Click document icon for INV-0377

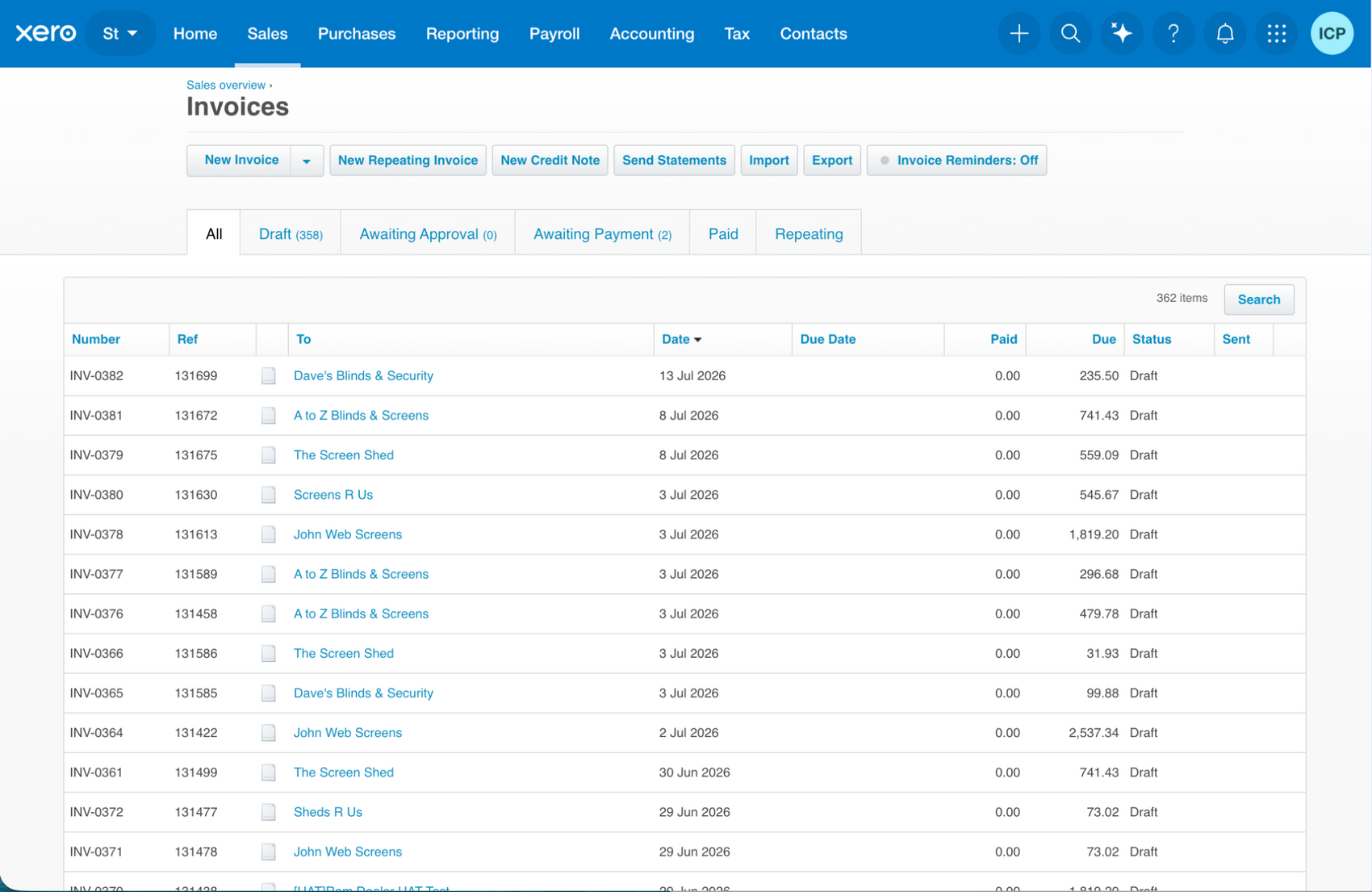(x=269, y=574)
